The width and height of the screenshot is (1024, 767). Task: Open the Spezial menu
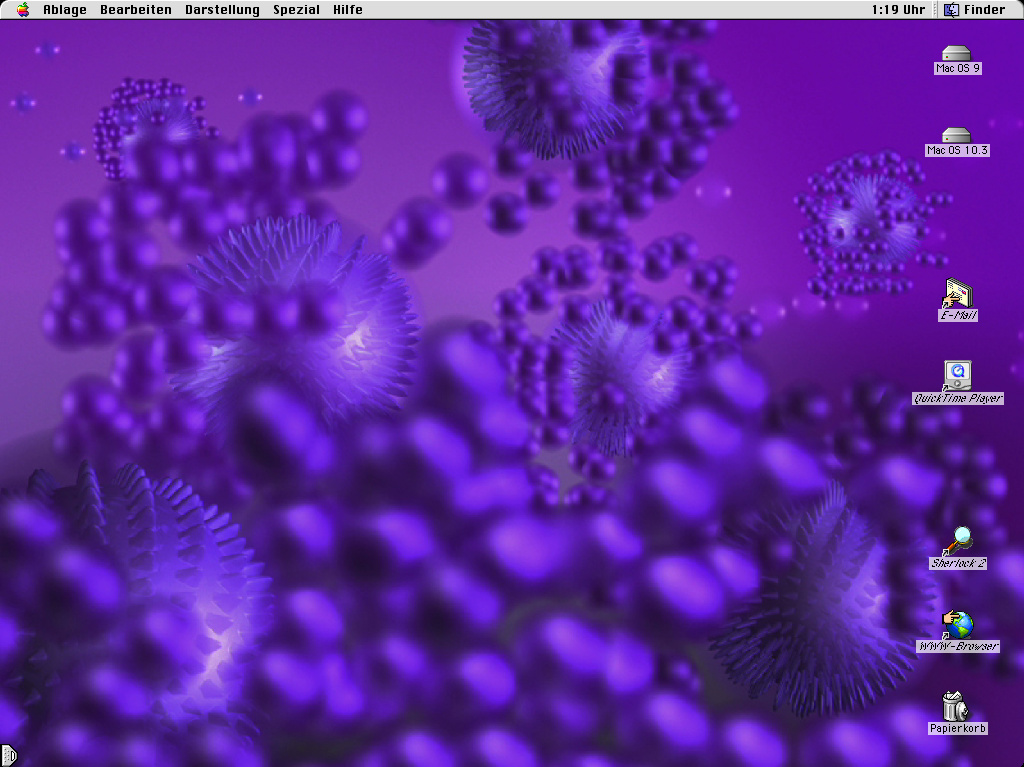coord(296,9)
